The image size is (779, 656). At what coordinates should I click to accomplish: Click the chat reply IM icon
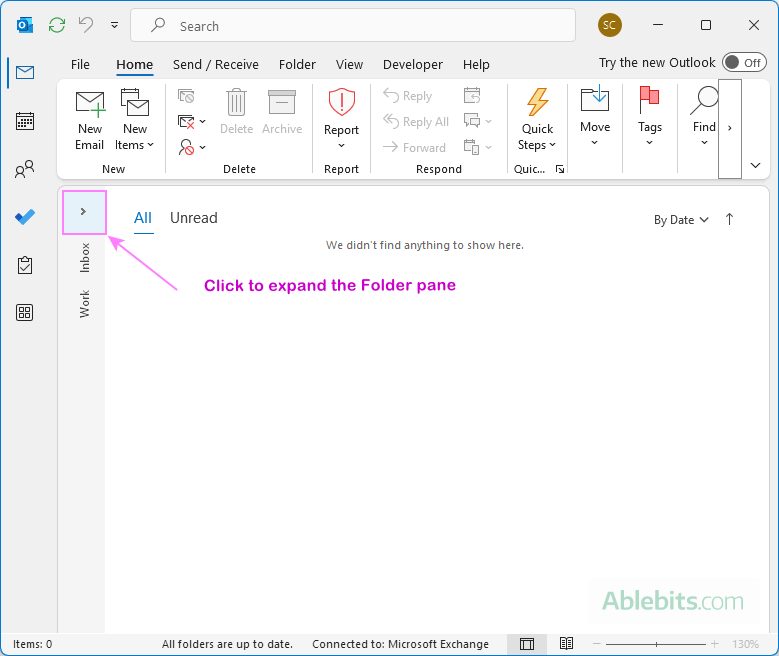point(477,121)
